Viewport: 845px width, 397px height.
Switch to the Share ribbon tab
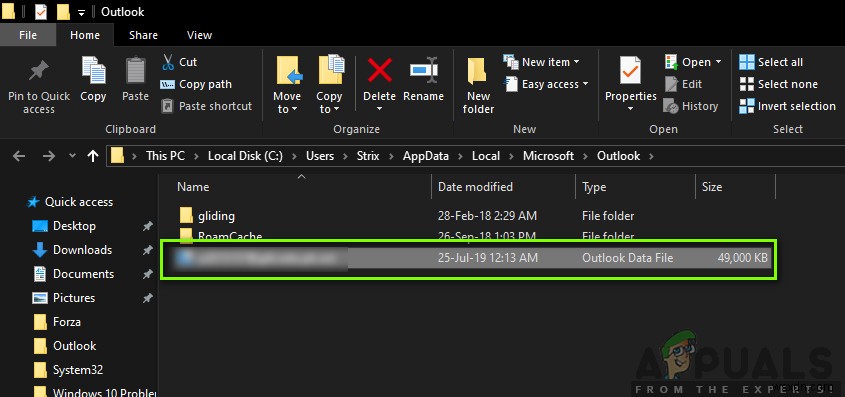click(x=143, y=35)
